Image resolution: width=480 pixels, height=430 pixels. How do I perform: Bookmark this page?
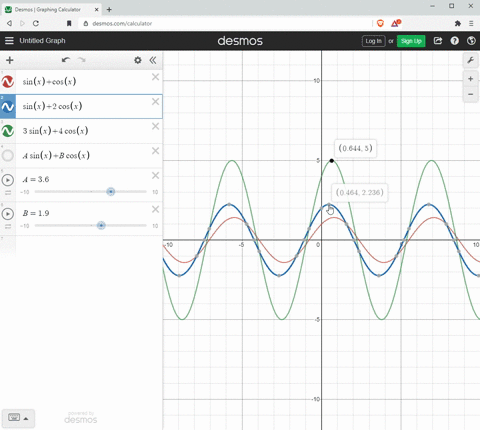69,23
